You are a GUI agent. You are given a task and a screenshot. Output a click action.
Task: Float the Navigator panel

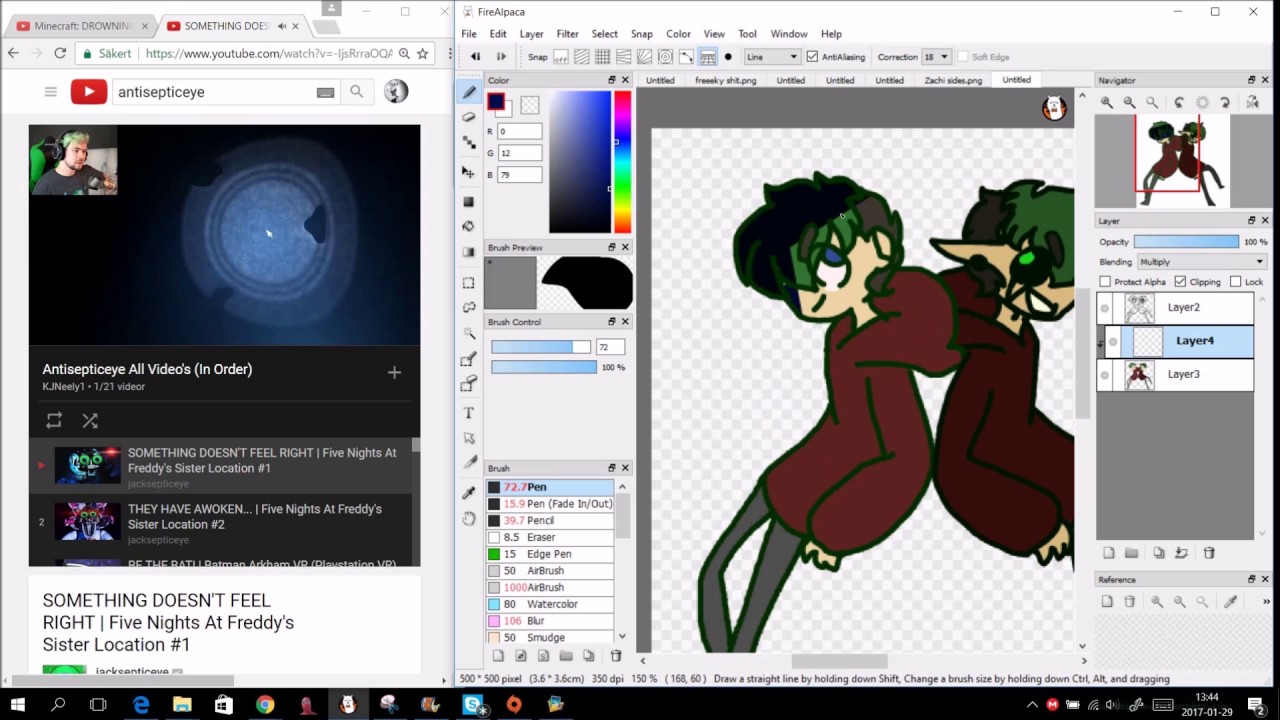click(1251, 80)
